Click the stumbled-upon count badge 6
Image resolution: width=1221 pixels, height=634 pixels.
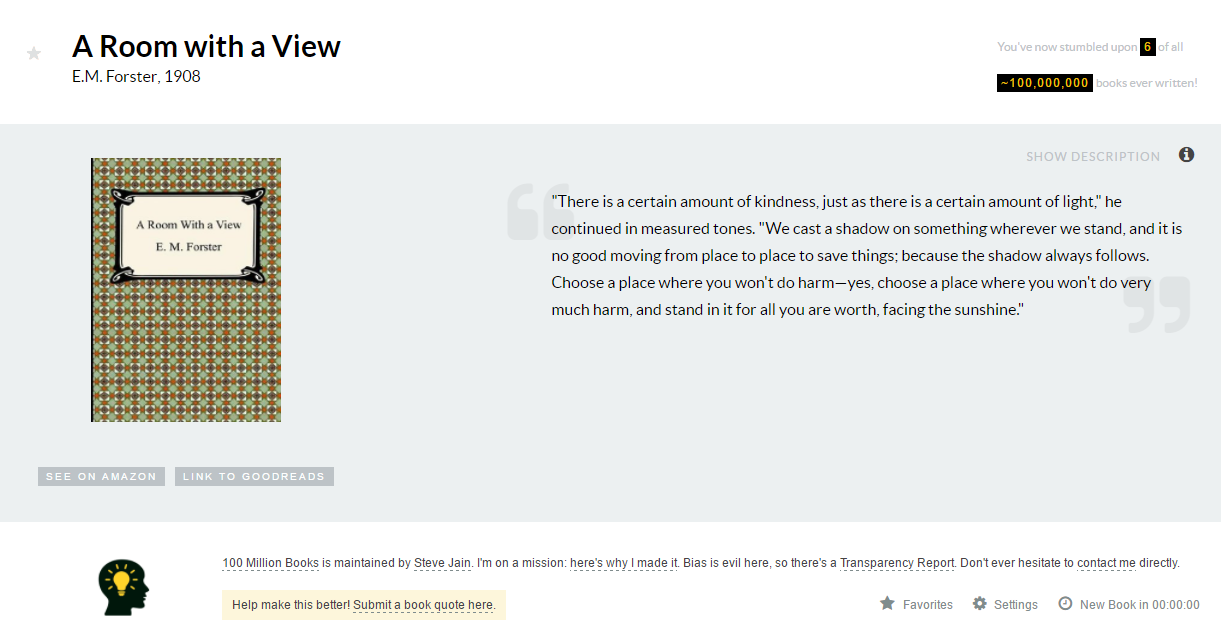click(x=1148, y=47)
